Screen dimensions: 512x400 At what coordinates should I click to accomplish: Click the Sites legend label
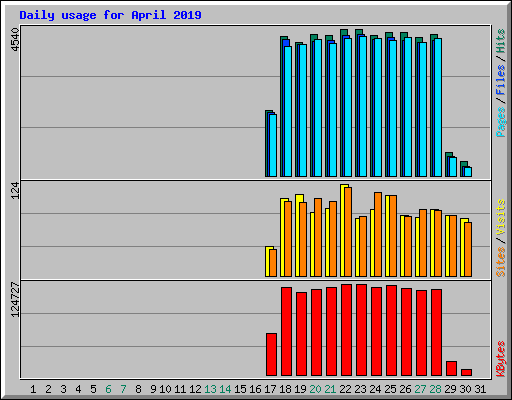coord(500,262)
